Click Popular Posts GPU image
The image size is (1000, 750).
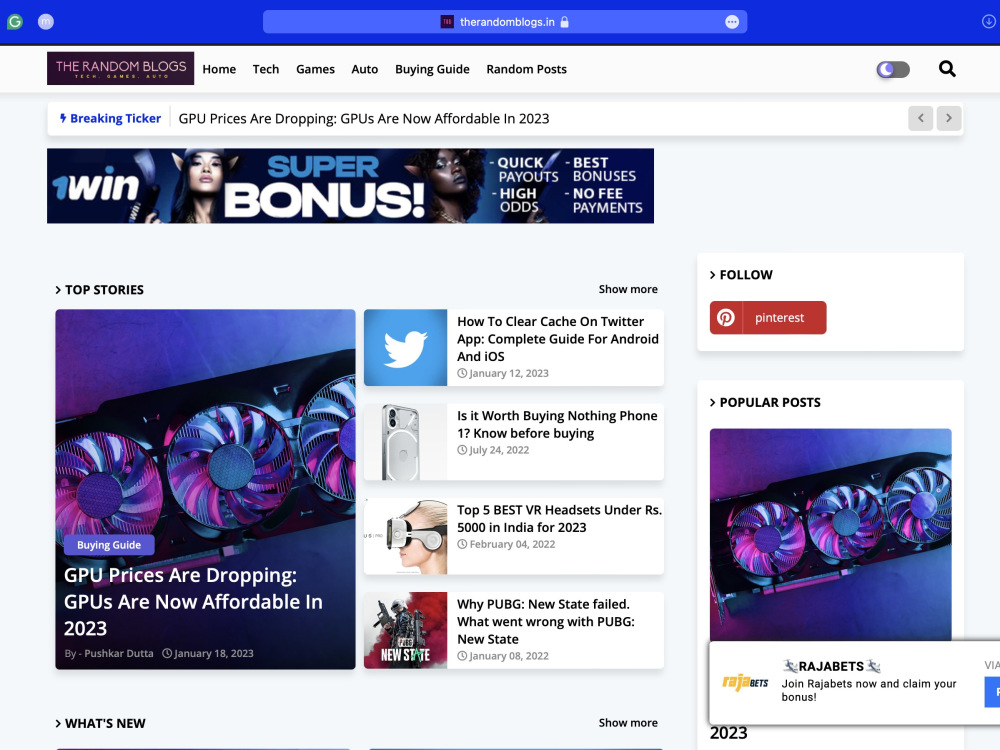tap(830, 534)
